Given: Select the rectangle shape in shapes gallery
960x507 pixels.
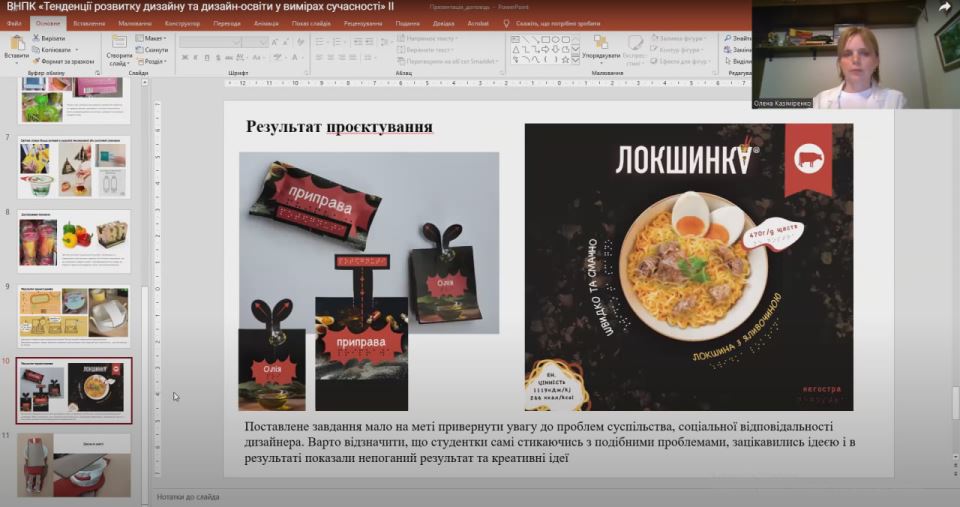Looking at the screenshot, I should pos(546,39).
